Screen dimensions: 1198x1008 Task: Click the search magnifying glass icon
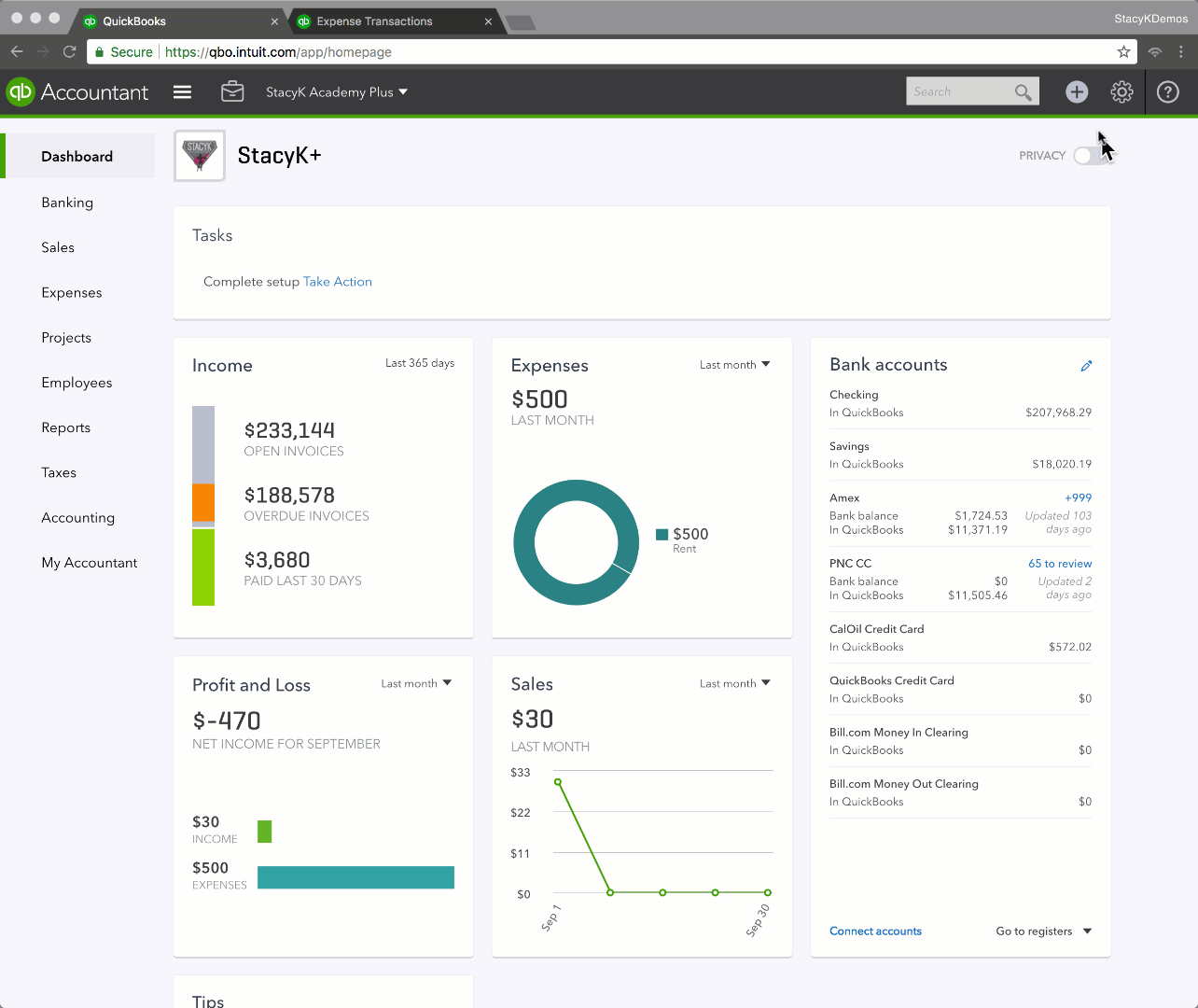coord(1024,91)
